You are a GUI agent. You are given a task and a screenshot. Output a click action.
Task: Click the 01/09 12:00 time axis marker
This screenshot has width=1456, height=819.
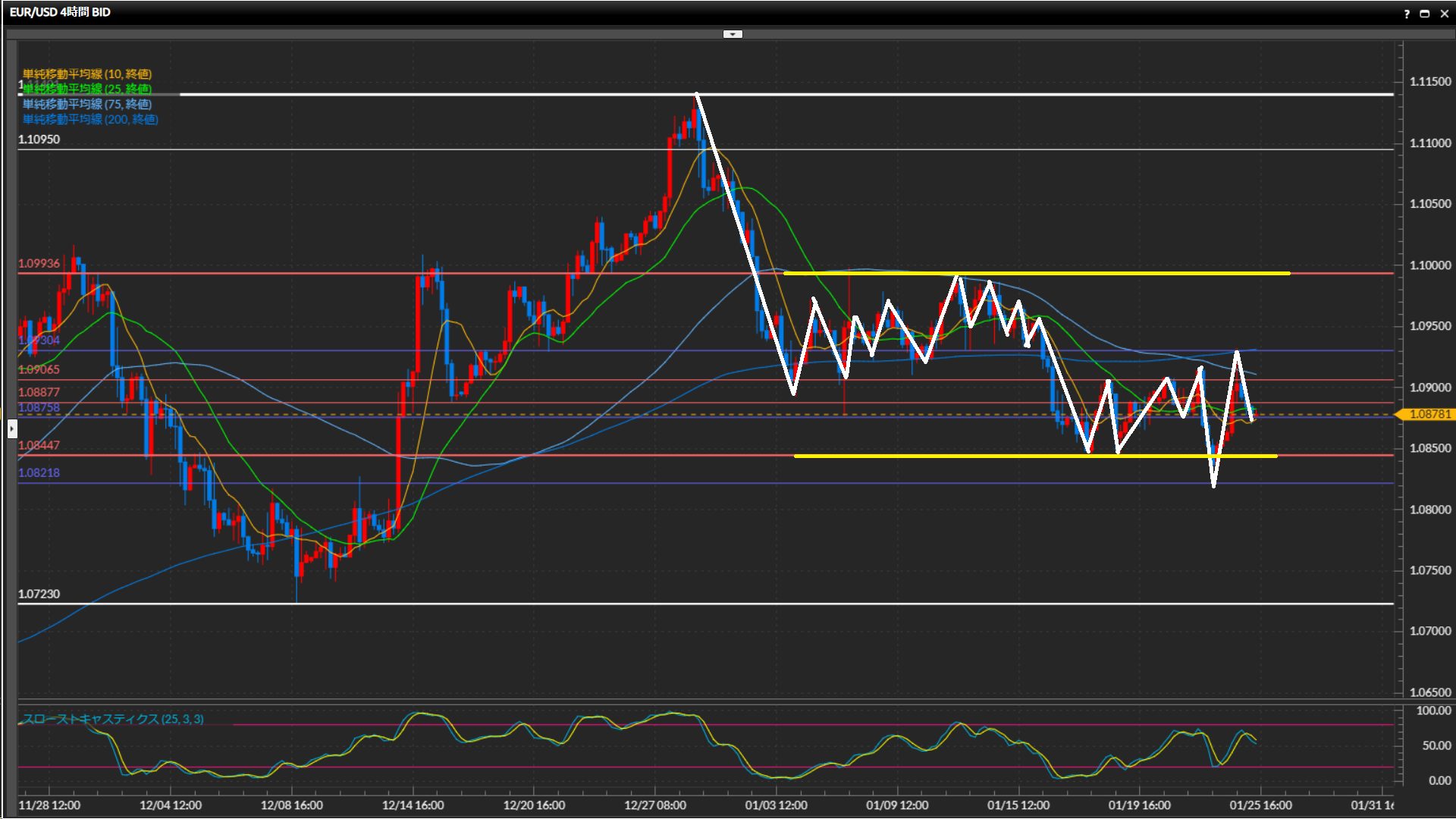pos(897,805)
